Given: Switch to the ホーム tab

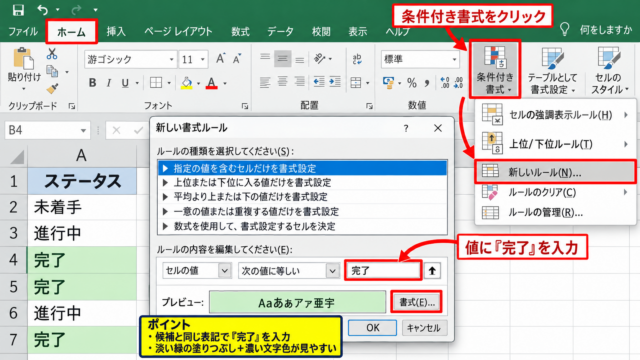Looking at the screenshot, I should pos(71,31).
